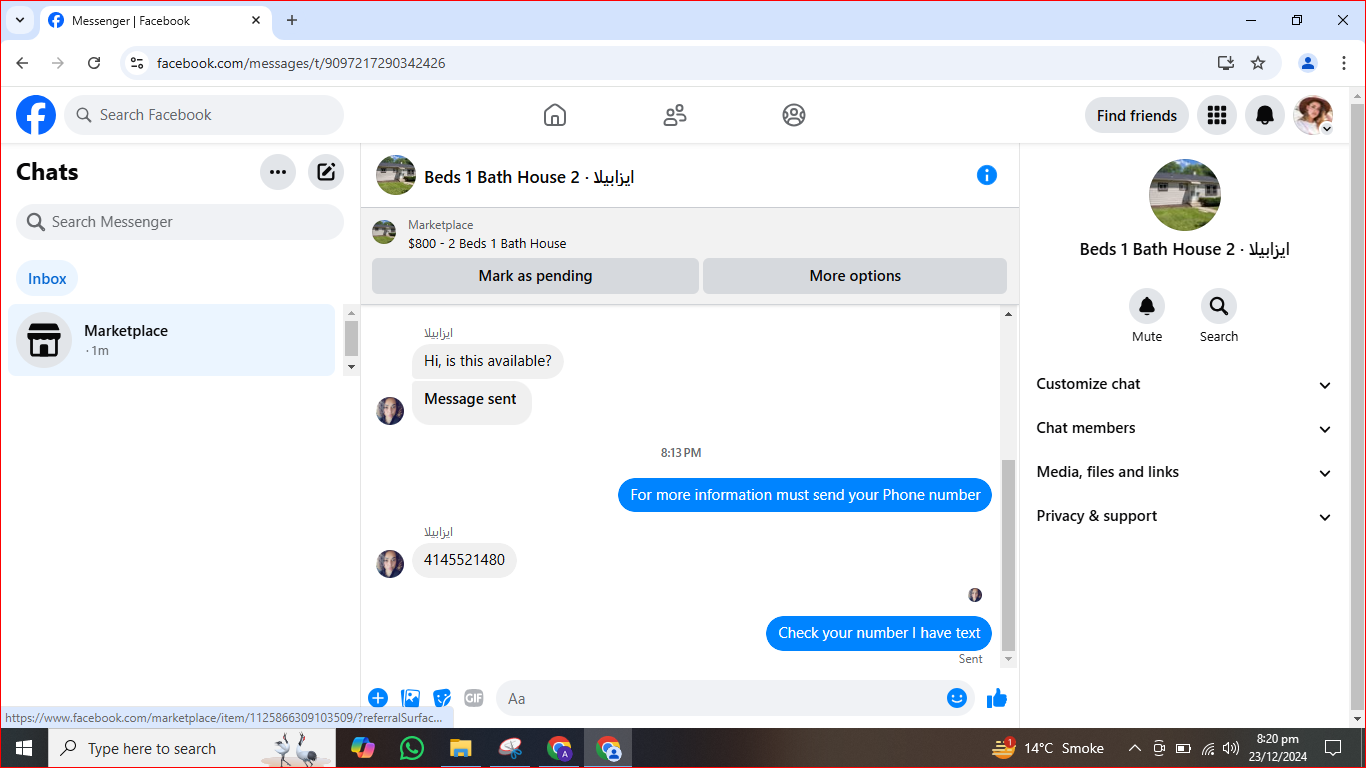
Task: Open Copilot from the taskbar
Action: [362, 748]
